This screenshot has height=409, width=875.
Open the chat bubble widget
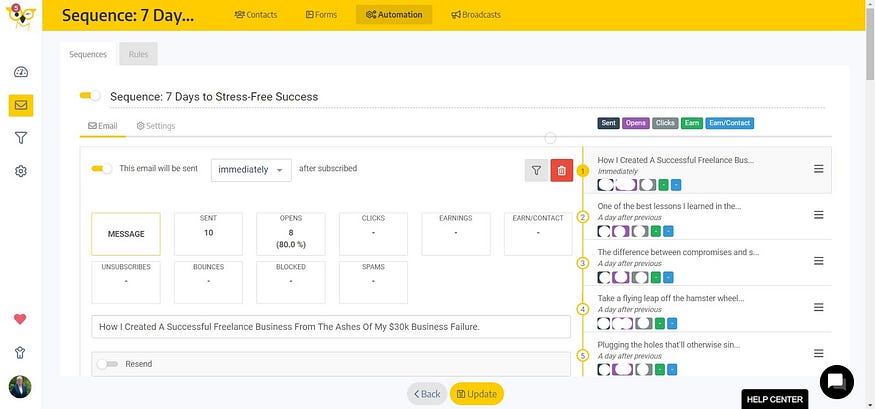pyautogui.click(x=836, y=382)
